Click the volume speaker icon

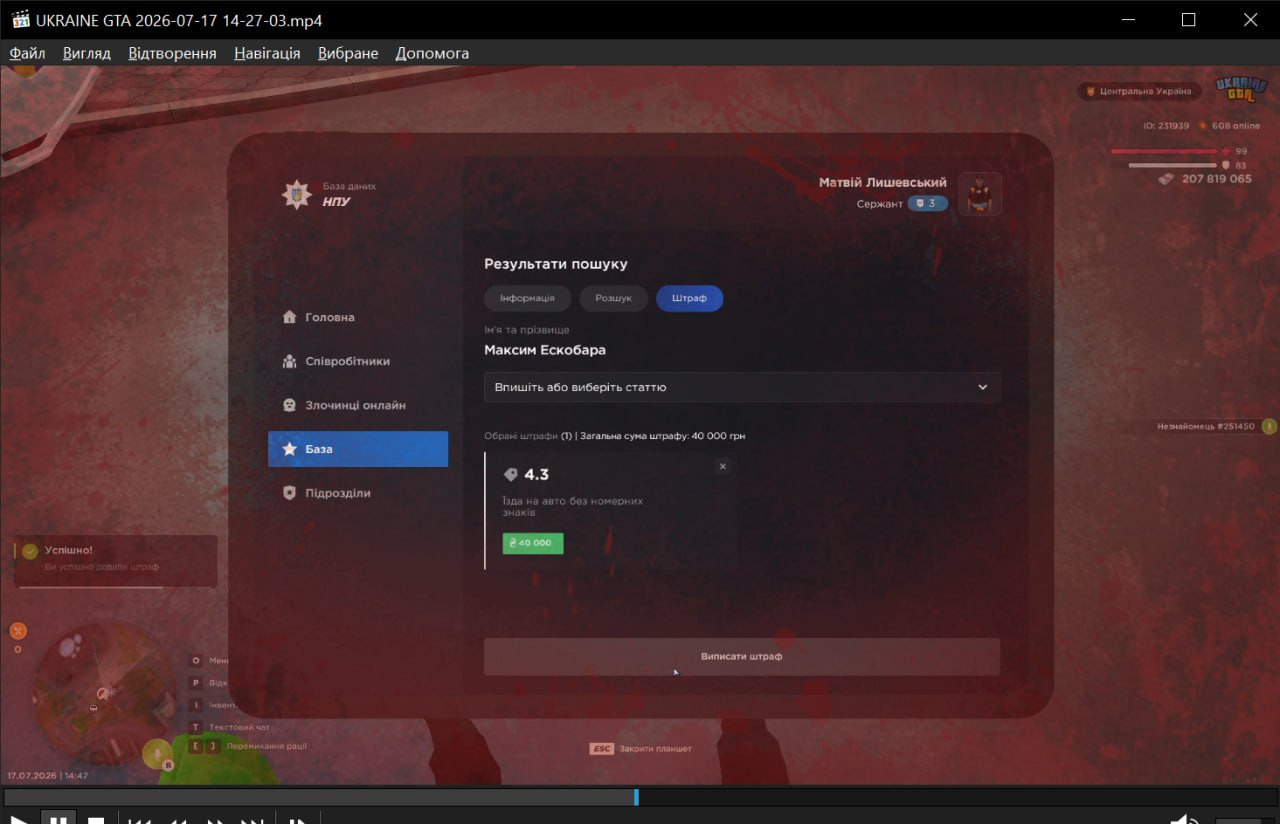(1184, 819)
